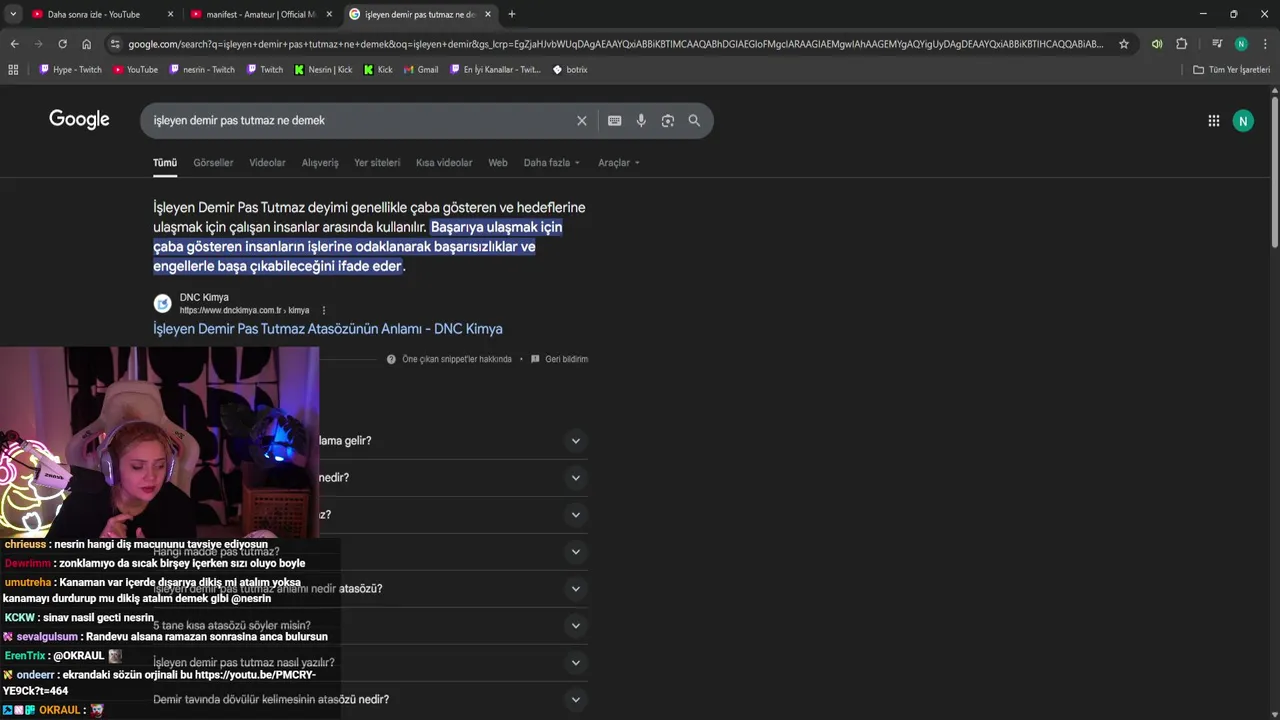Viewport: 1280px width, 720px height.
Task: Open the Chrome profile avatar in toolbar
Action: pos(1241,44)
